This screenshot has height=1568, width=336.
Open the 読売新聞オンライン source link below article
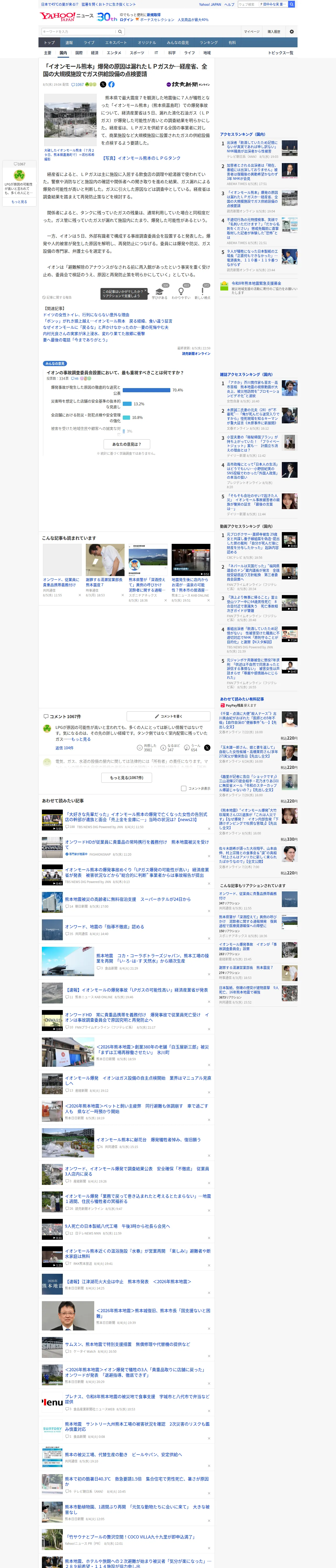[x=196, y=354]
